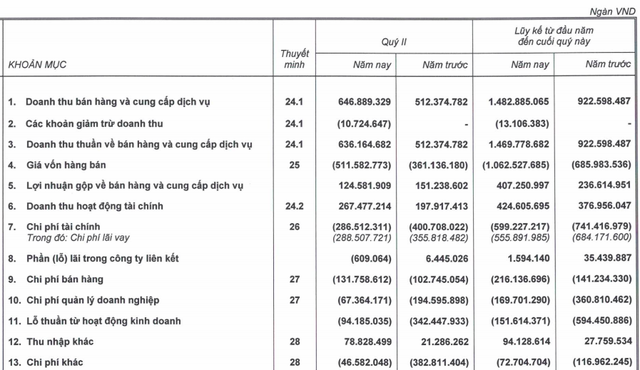Click Doanh thu bán hàng row label

pos(118,102)
